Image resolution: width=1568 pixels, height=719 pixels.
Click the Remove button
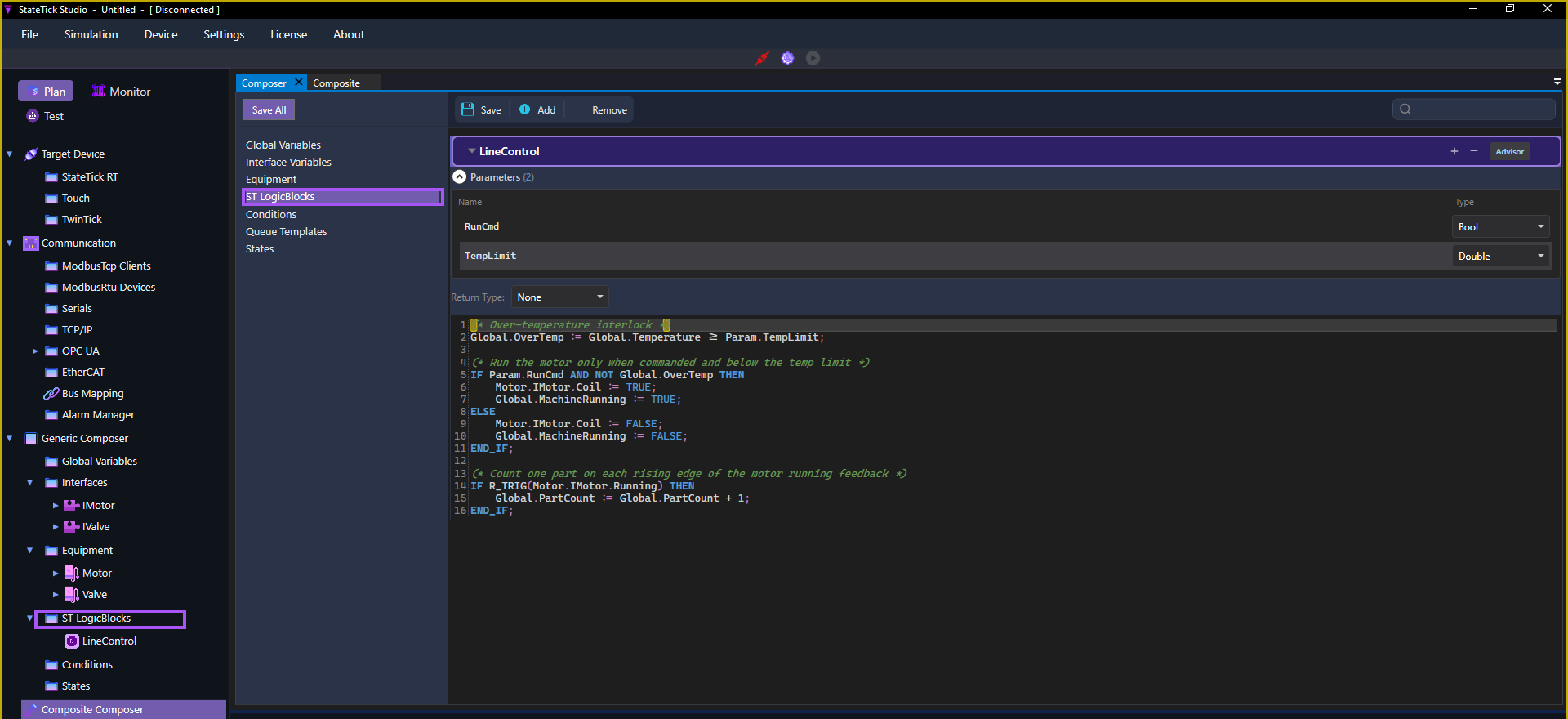click(x=600, y=109)
